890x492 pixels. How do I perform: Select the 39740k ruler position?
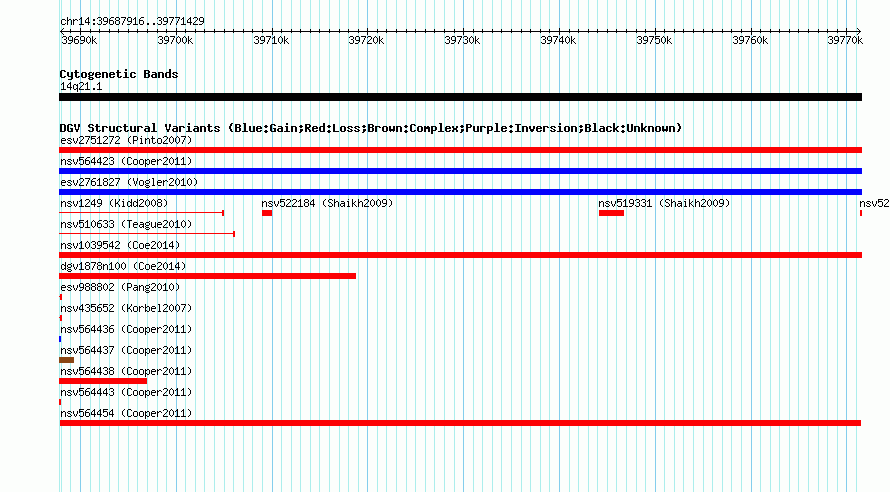tap(558, 40)
